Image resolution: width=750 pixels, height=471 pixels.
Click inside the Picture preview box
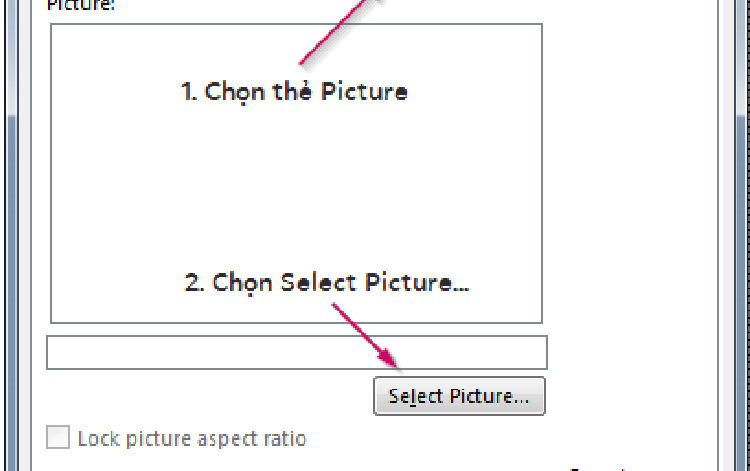(x=296, y=173)
